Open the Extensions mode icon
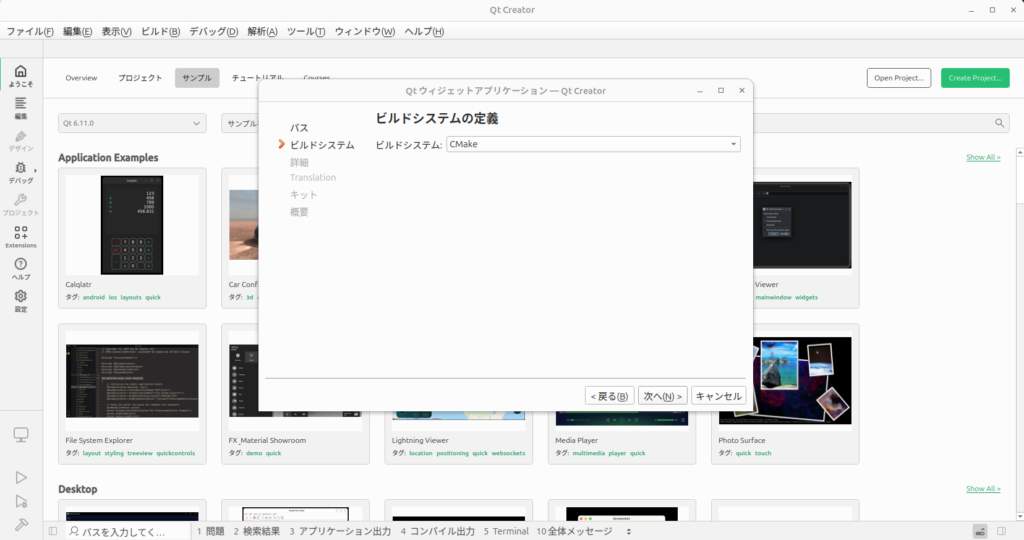Image resolution: width=1024 pixels, height=540 pixels. (x=21, y=236)
